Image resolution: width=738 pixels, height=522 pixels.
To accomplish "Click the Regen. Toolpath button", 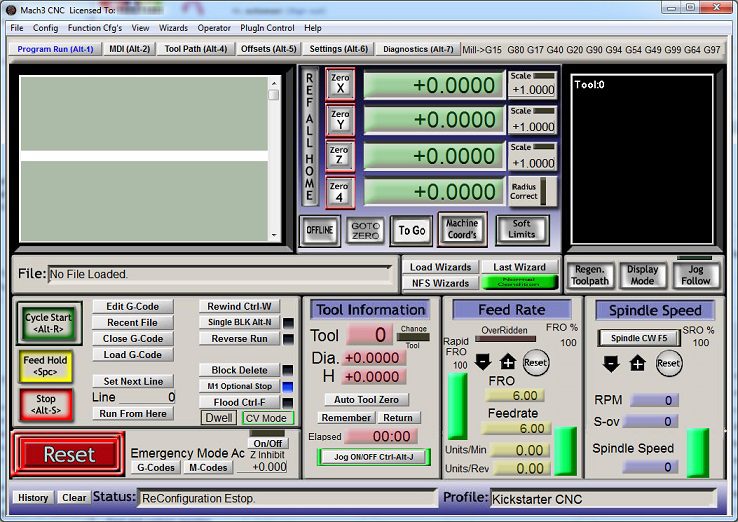I will [589, 275].
